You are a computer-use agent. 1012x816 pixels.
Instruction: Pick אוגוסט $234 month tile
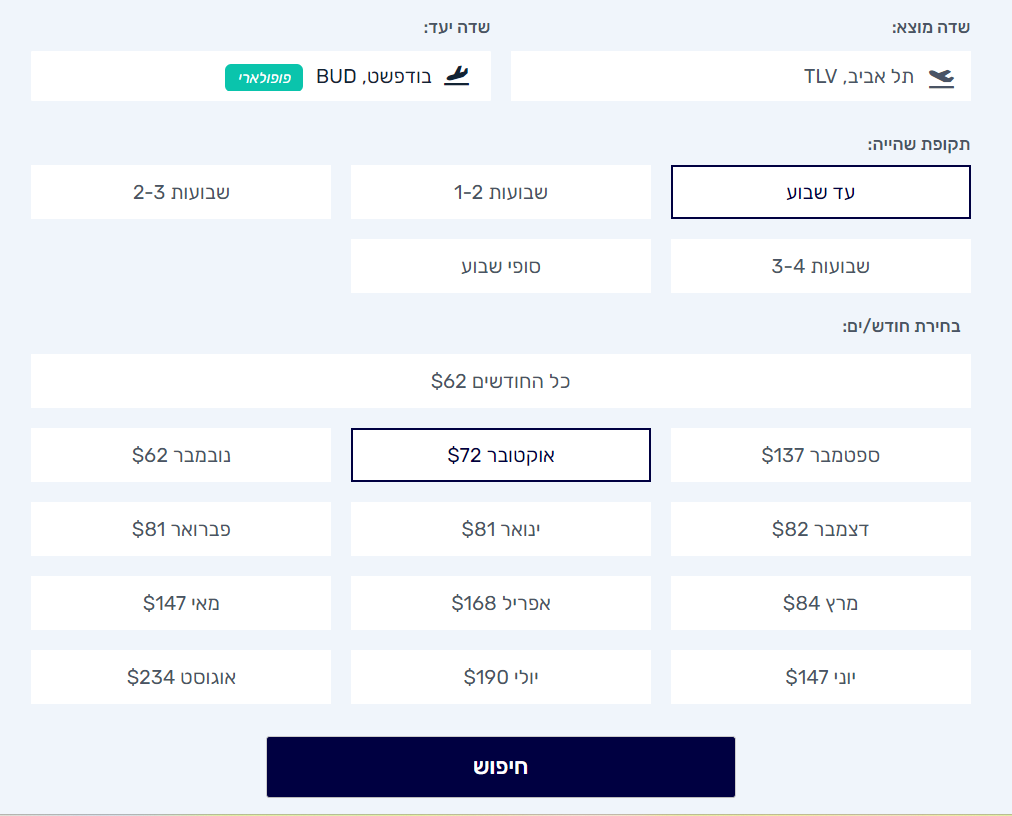[x=181, y=677]
